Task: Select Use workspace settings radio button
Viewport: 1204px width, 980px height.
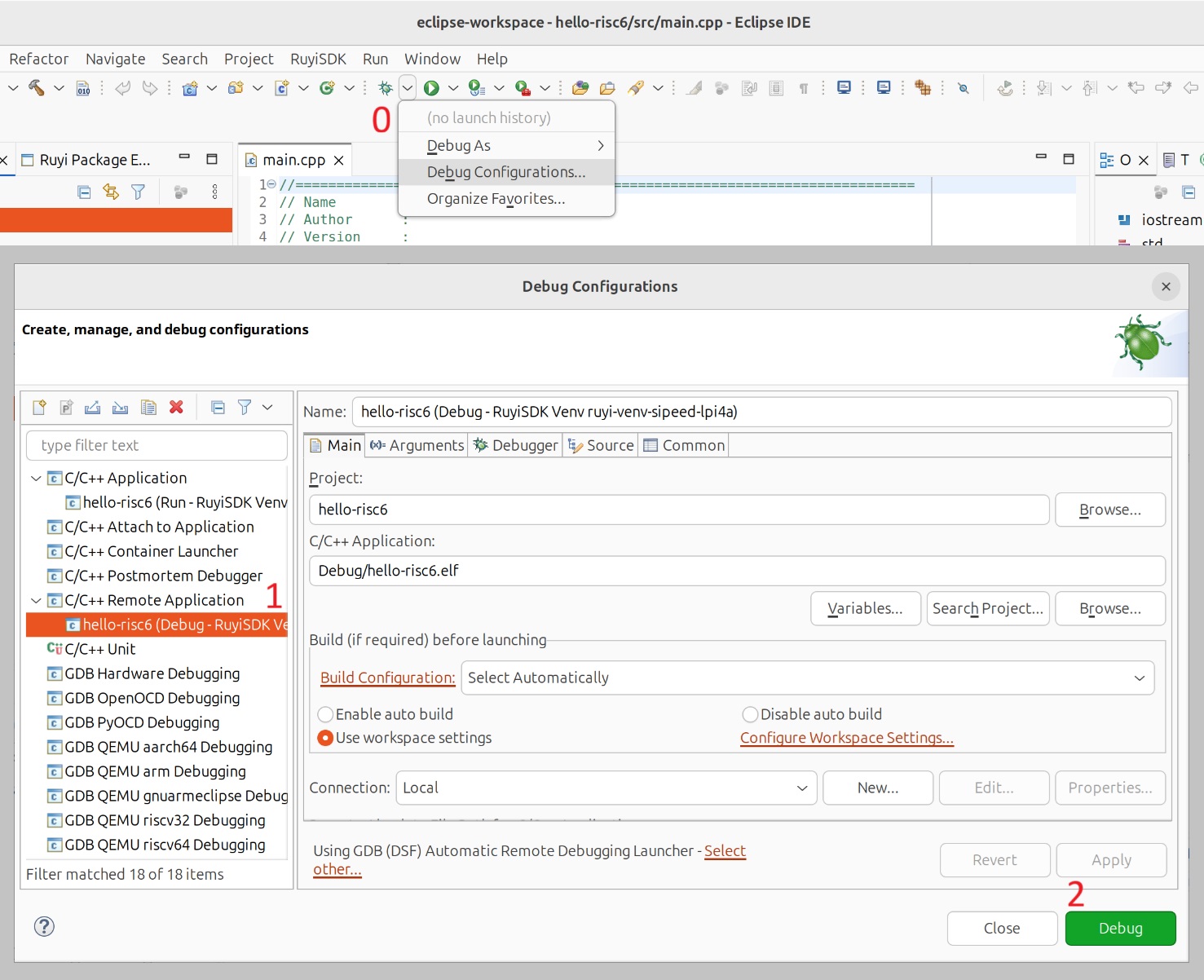Action: [325, 738]
